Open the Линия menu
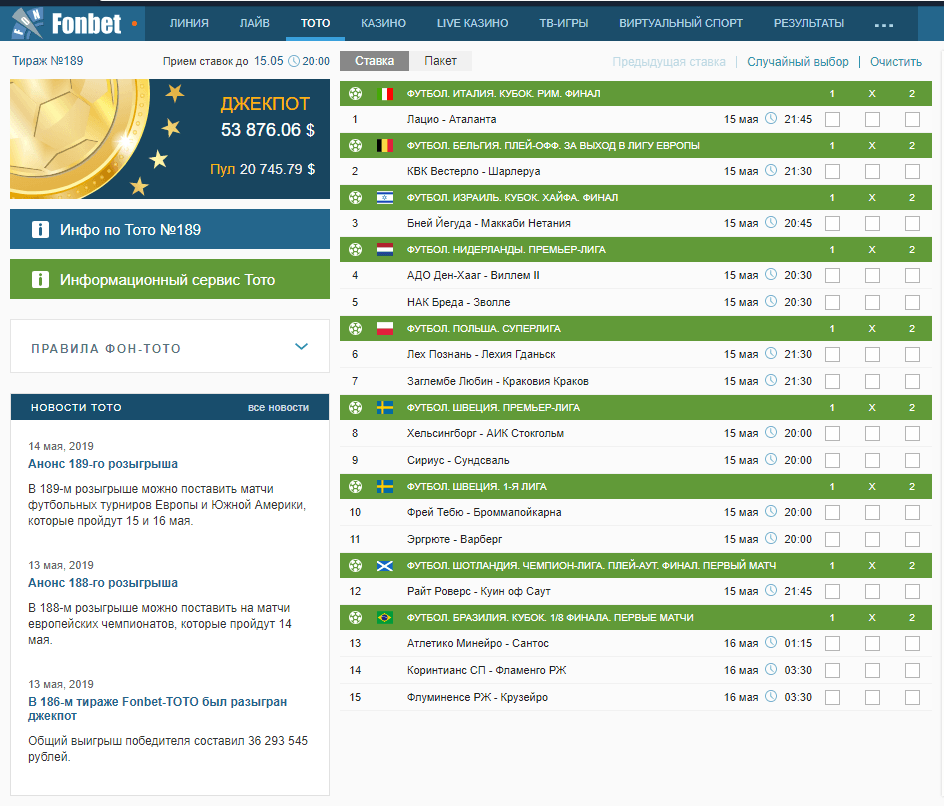 coord(189,23)
